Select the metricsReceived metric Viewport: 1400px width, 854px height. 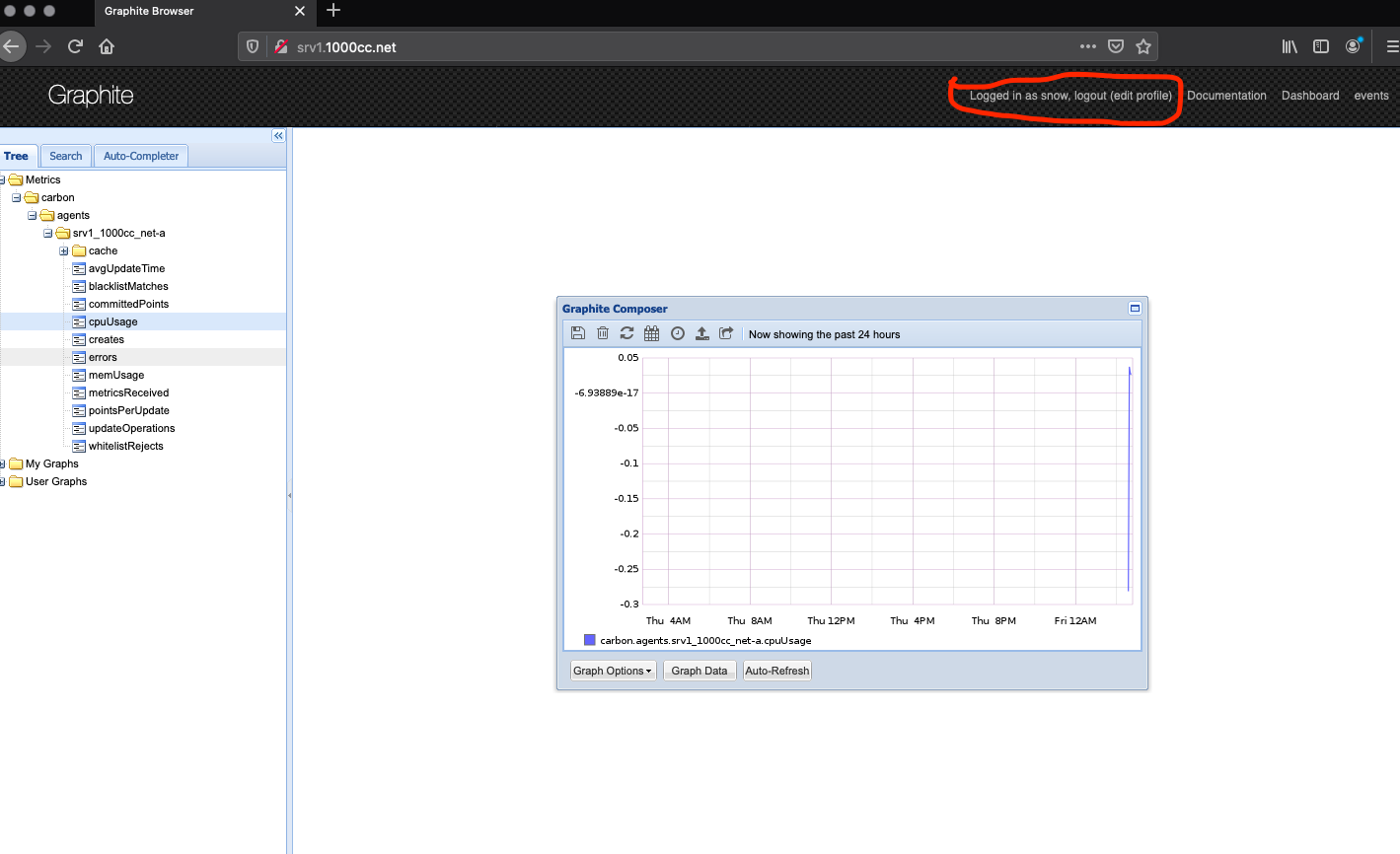[128, 392]
